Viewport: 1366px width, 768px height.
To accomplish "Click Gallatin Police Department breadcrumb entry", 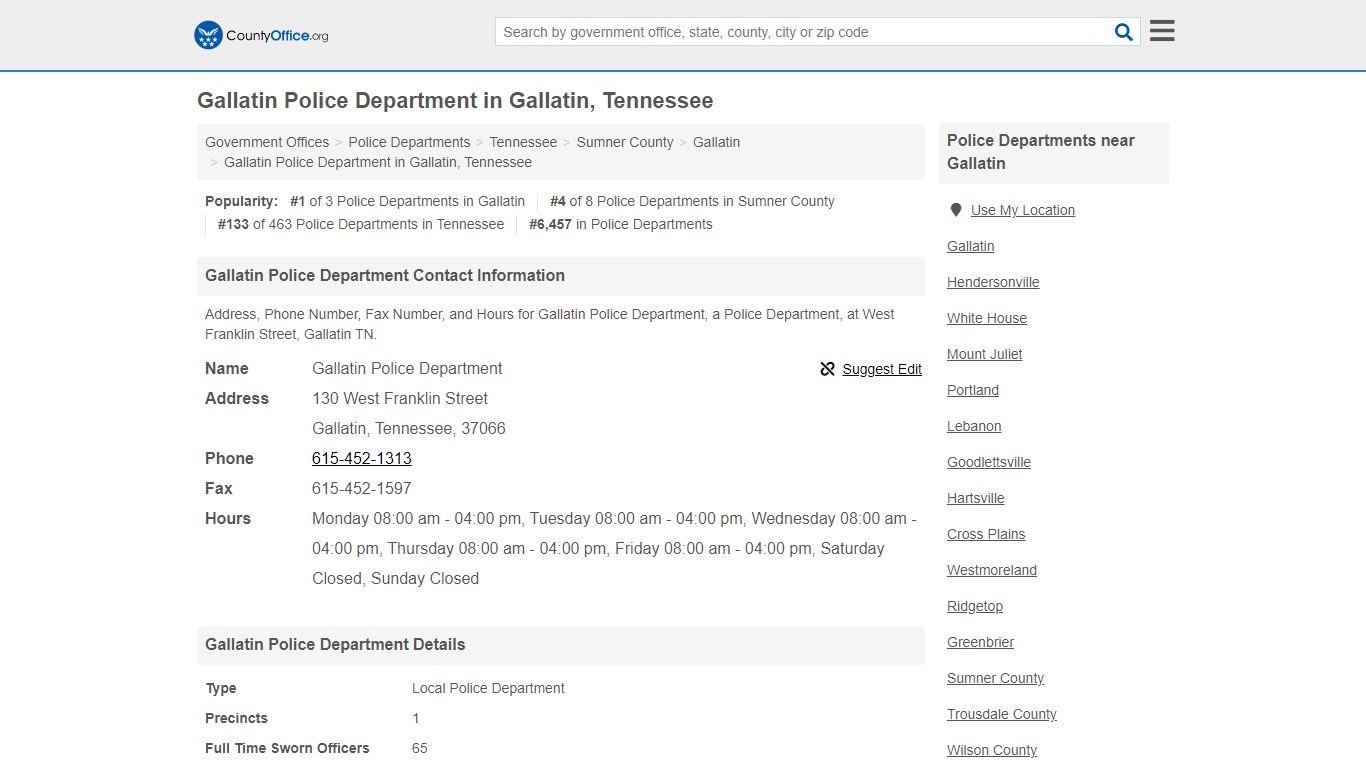I will (x=378, y=162).
